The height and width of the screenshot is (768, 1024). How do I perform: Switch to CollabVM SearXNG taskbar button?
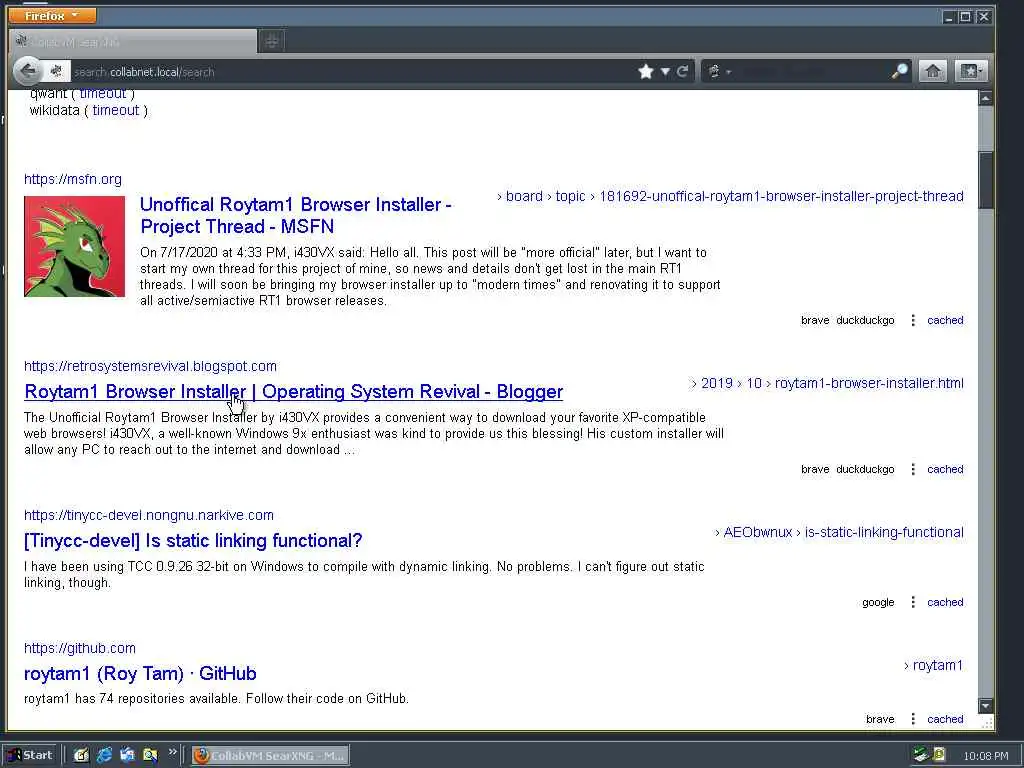click(270, 756)
